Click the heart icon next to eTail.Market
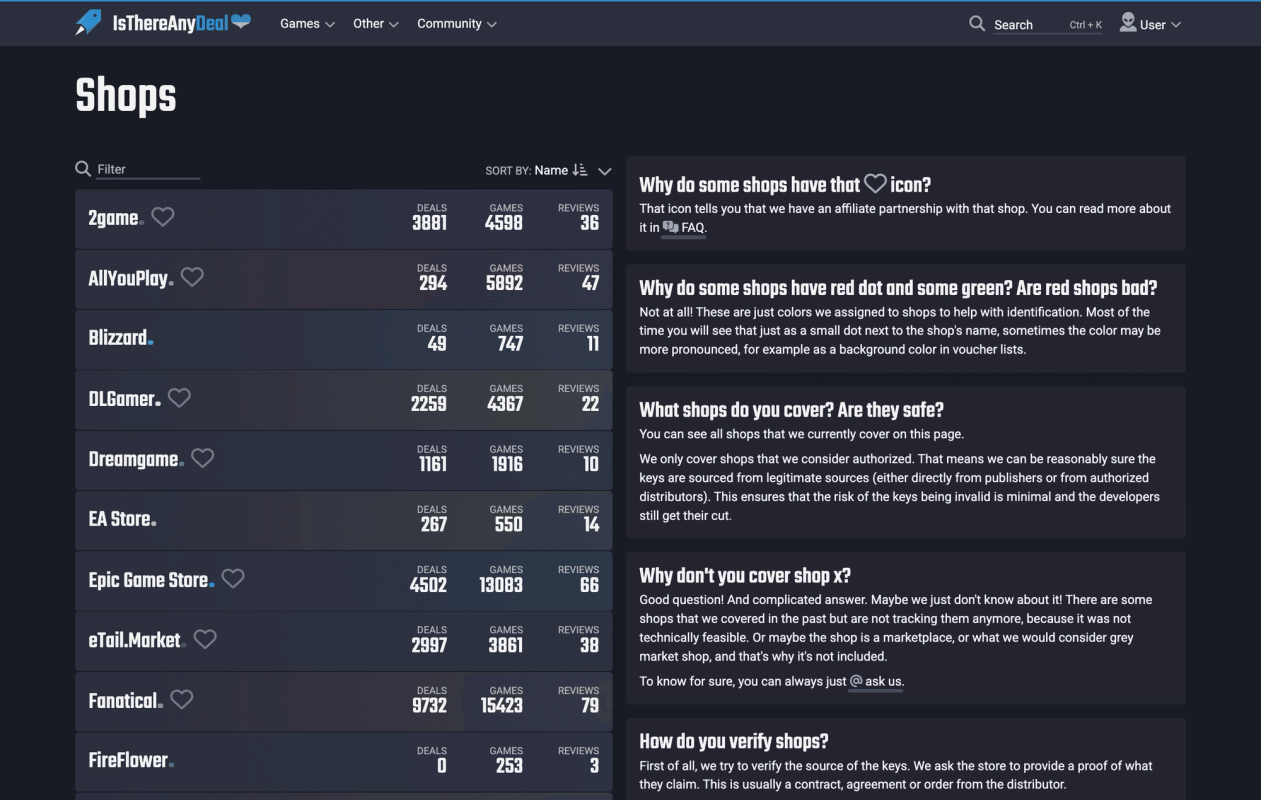This screenshot has width=1261, height=800. tap(205, 638)
